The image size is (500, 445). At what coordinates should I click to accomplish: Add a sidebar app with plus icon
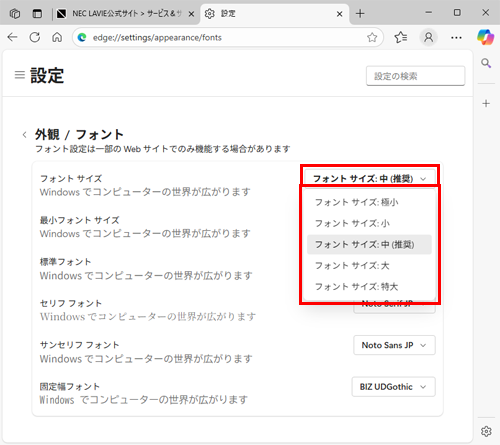click(x=486, y=103)
